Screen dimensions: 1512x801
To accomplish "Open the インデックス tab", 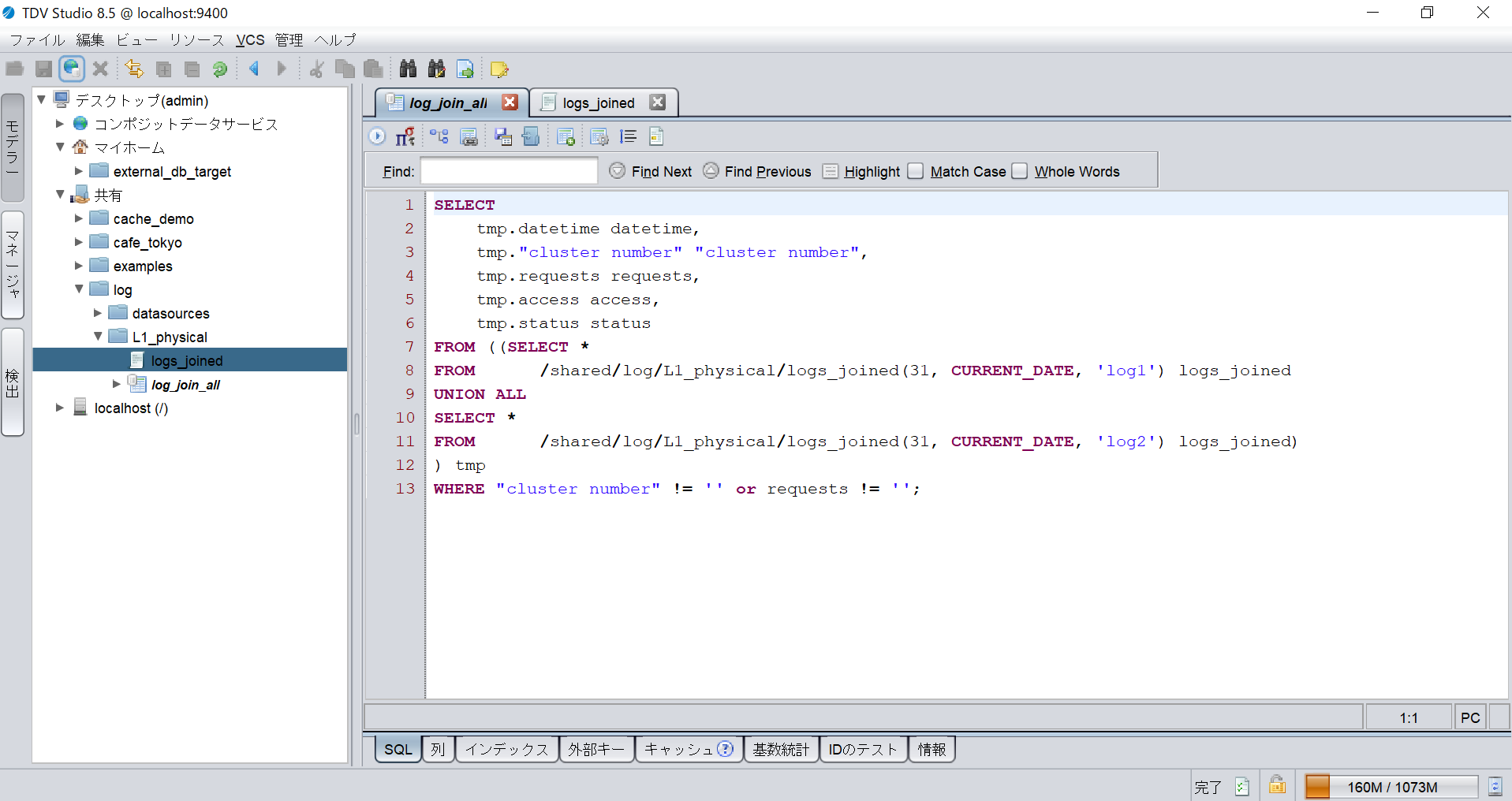I will pyautogui.click(x=506, y=749).
